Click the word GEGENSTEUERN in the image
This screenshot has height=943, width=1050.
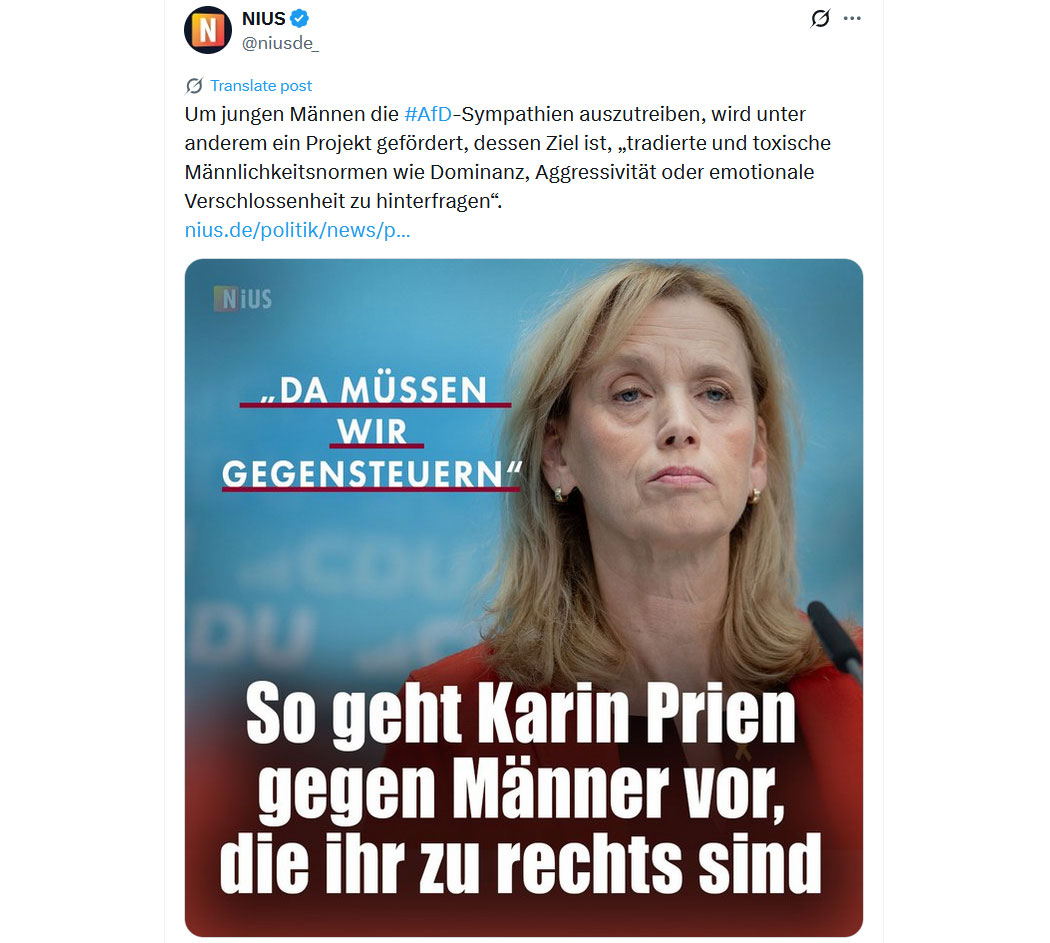pos(363,474)
